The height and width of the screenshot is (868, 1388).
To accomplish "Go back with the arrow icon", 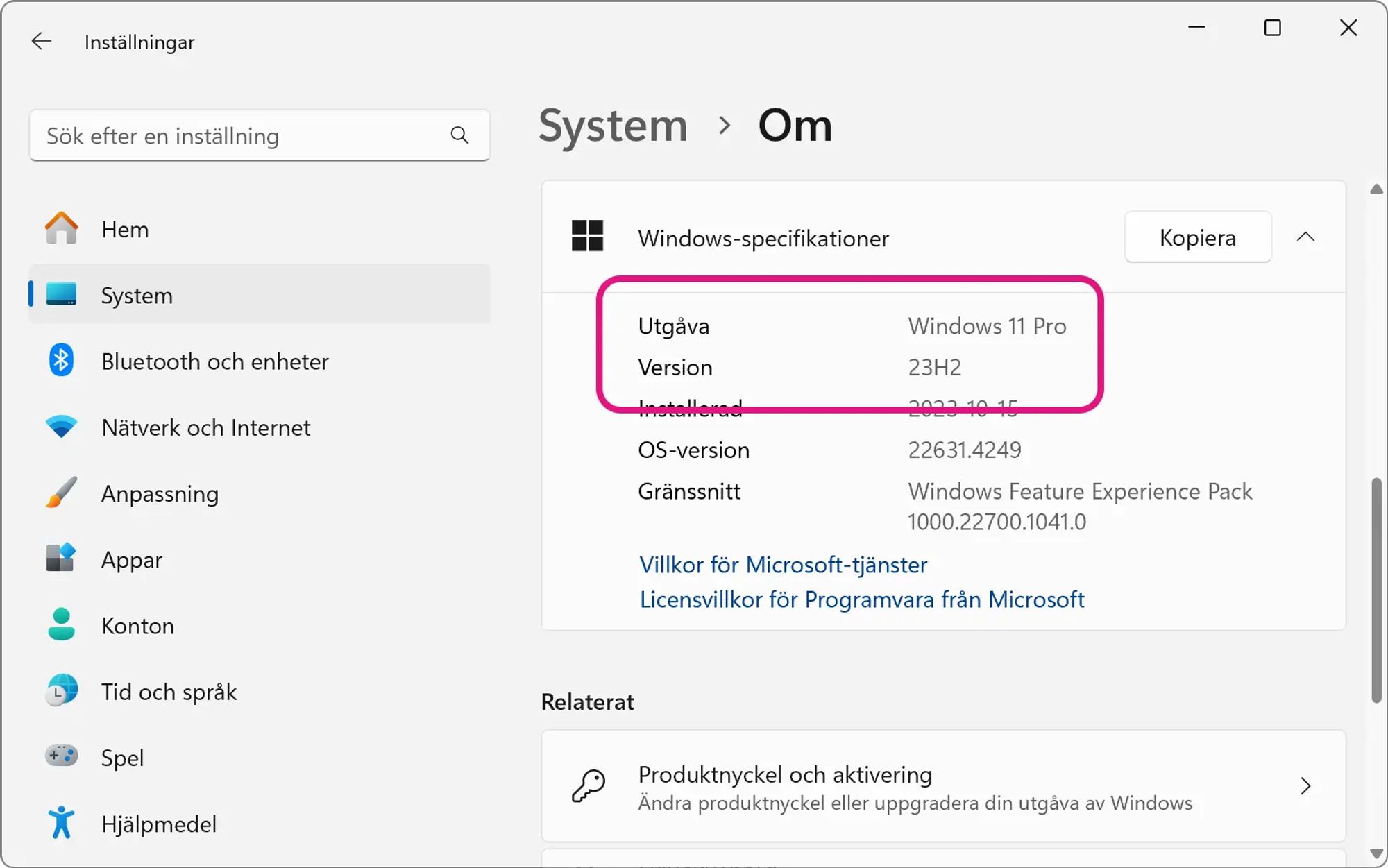I will (42, 42).
